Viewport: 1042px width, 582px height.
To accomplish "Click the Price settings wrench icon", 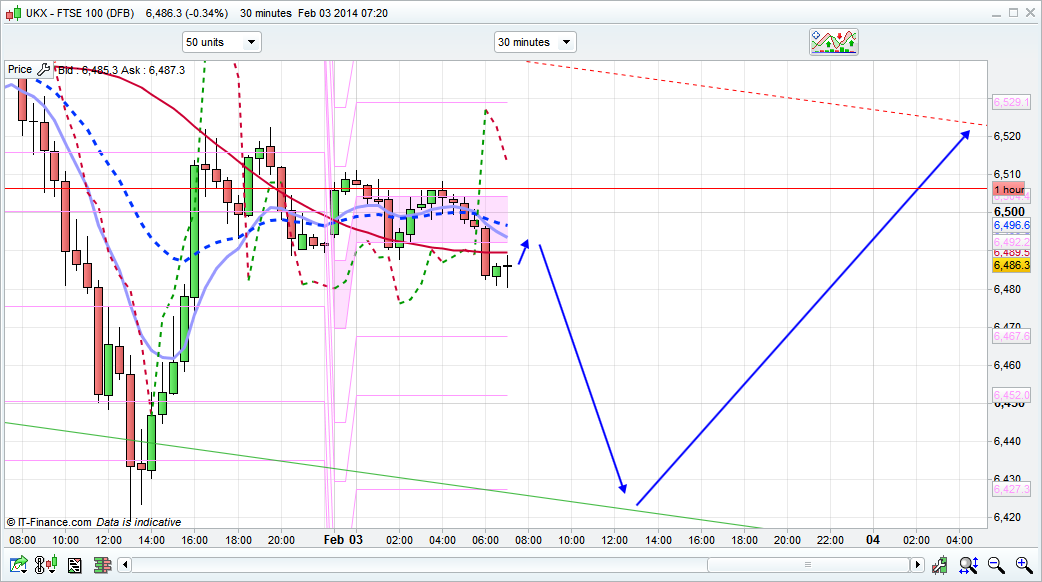I will click(43, 70).
